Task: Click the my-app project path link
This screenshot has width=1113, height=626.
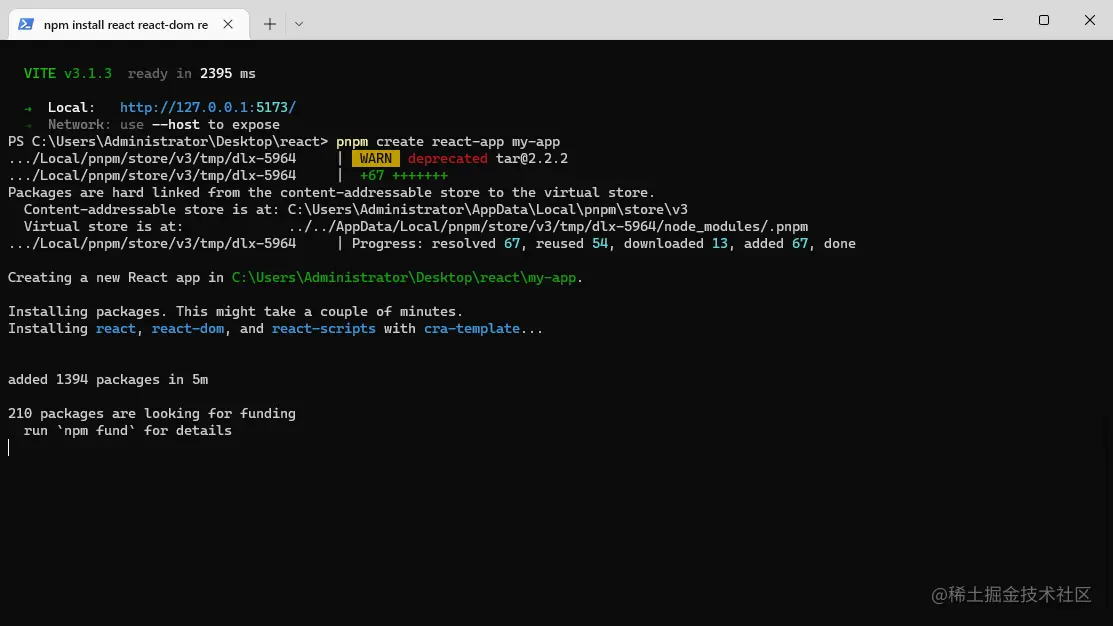Action: point(400,277)
